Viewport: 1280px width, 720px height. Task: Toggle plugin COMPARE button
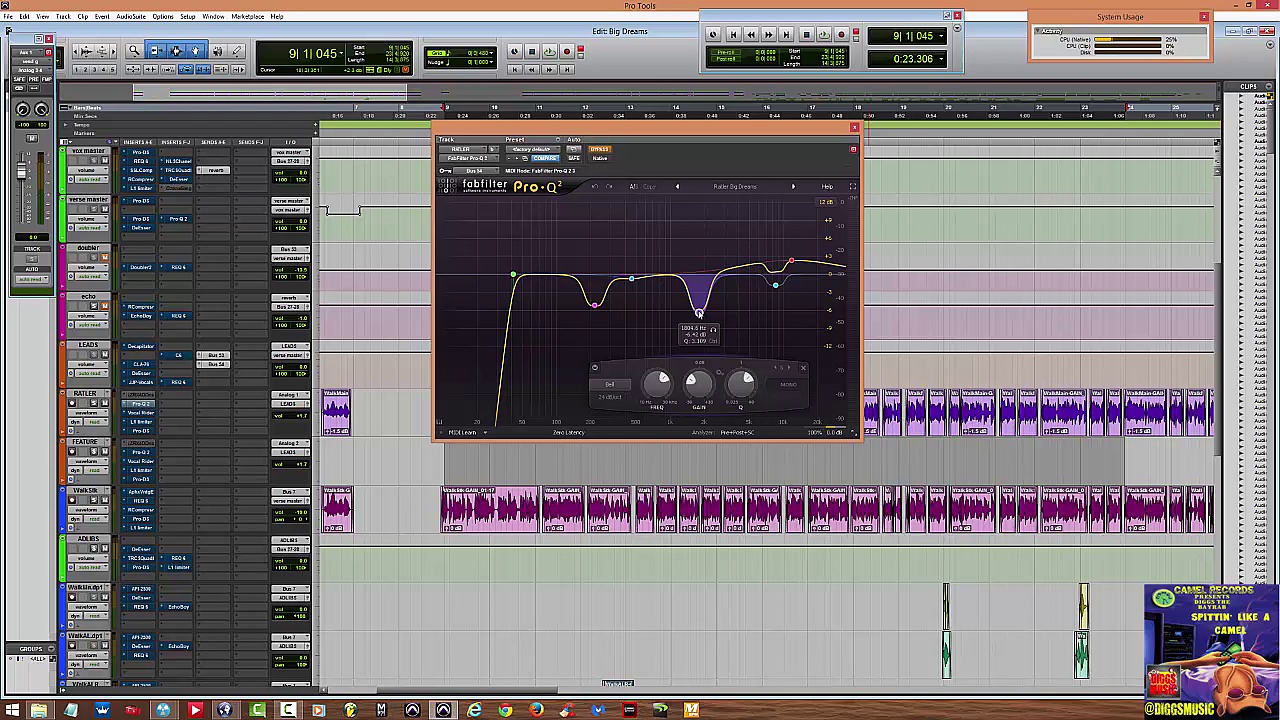tap(545, 158)
